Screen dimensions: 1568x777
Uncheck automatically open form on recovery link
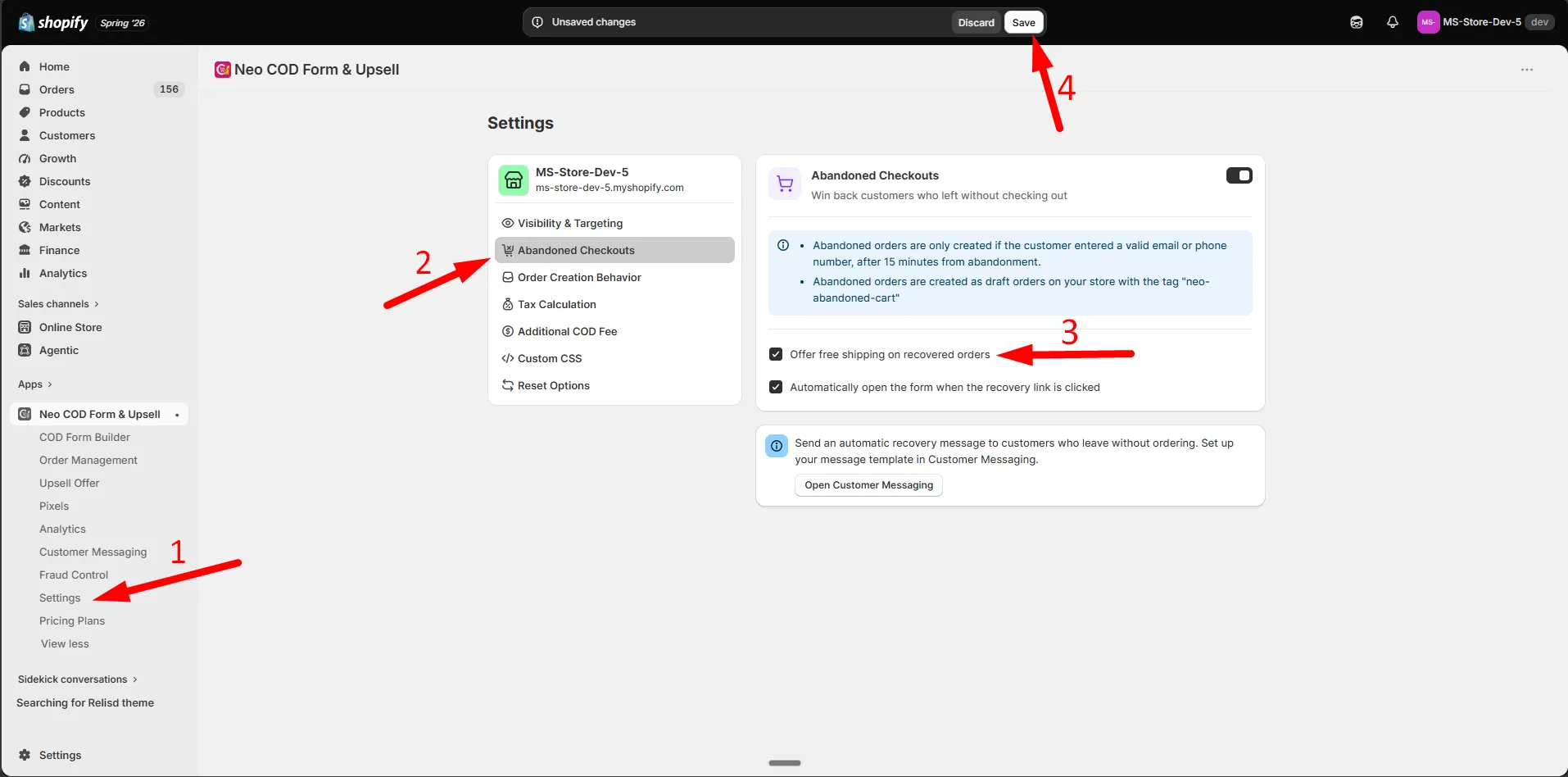(x=776, y=387)
